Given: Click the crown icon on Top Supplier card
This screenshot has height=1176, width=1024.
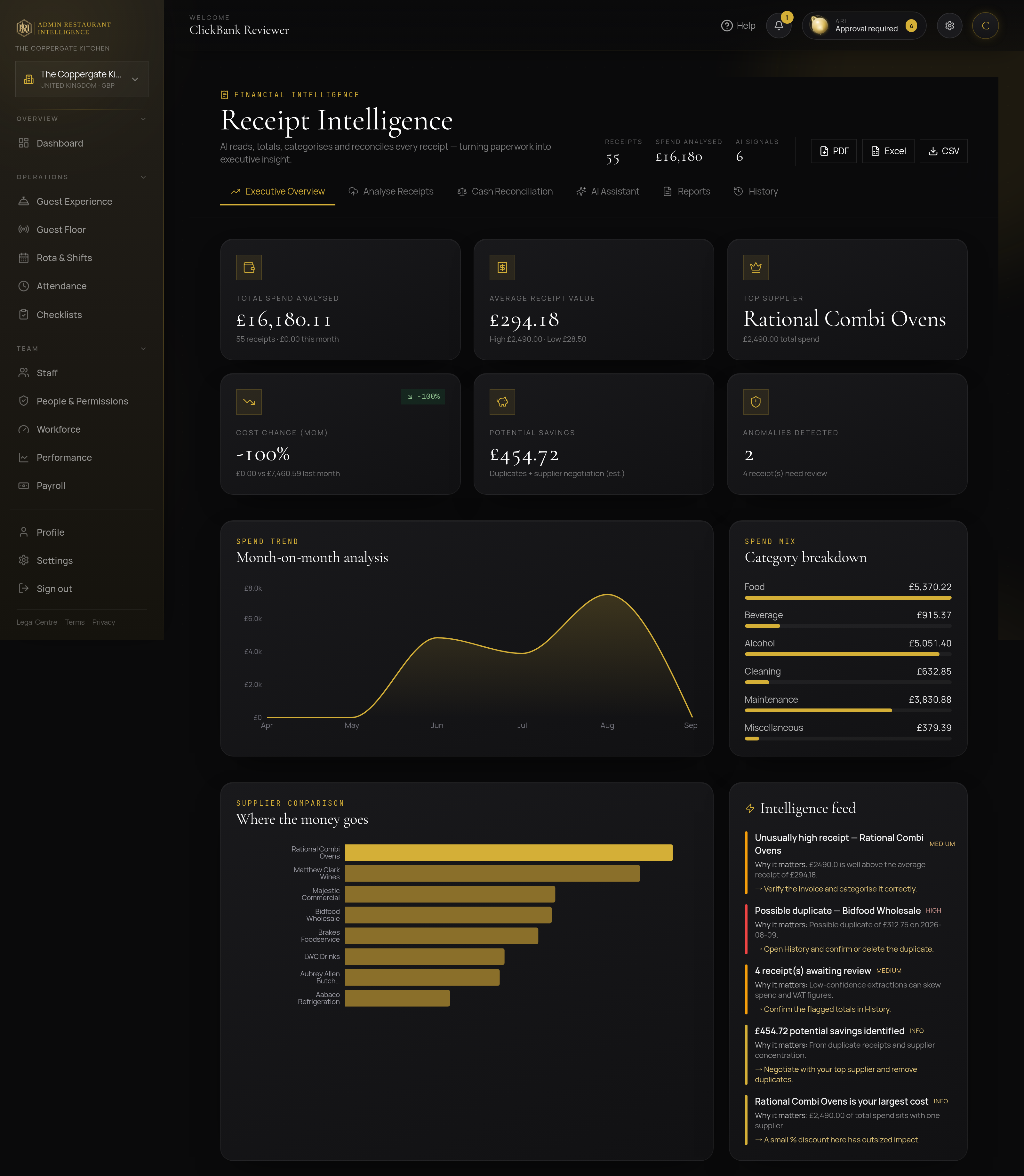Looking at the screenshot, I should pyautogui.click(x=756, y=268).
